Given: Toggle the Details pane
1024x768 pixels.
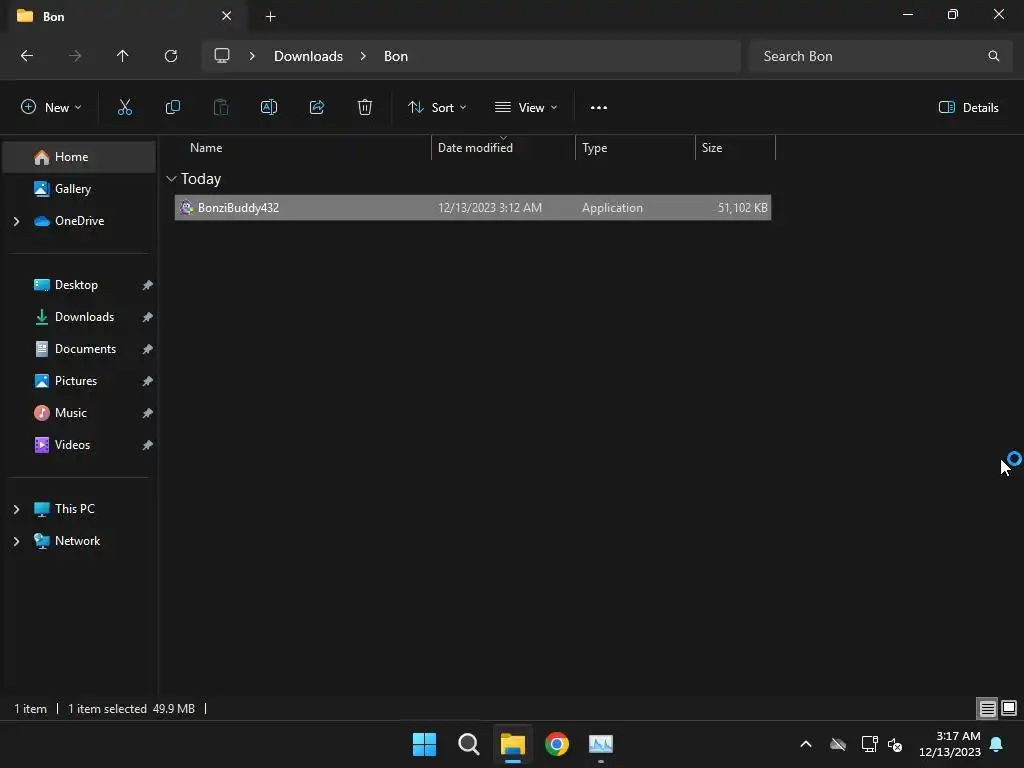Looking at the screenshot, I should click(x=968, y=108).
